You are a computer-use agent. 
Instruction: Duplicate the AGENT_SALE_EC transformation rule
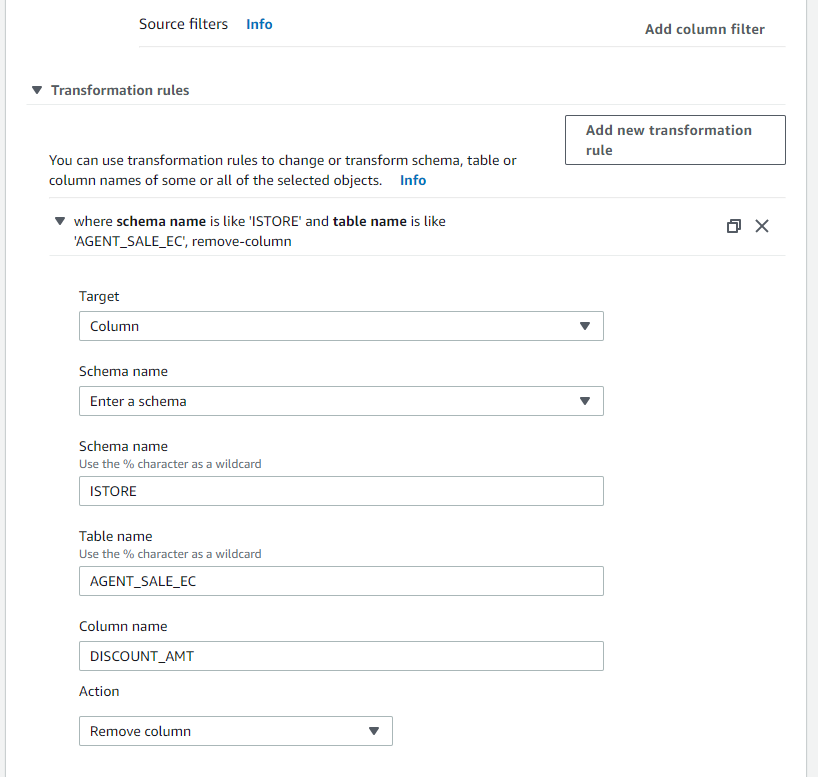pyautogui.click(x=733, y=226)
